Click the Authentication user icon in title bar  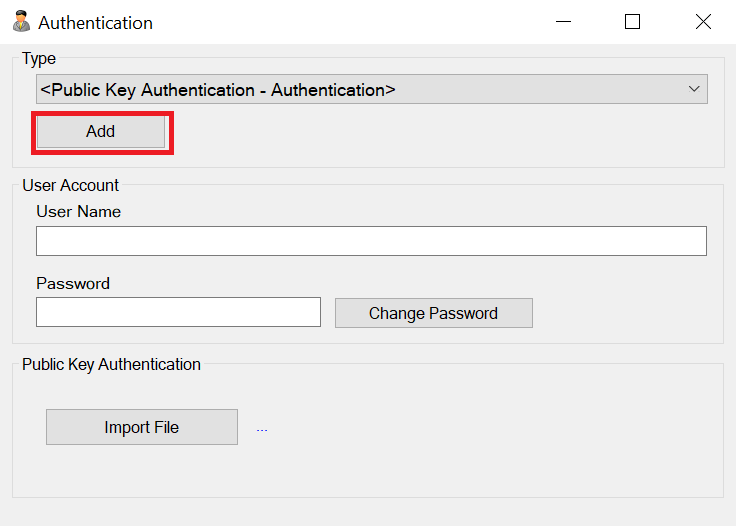click(21, 22)
